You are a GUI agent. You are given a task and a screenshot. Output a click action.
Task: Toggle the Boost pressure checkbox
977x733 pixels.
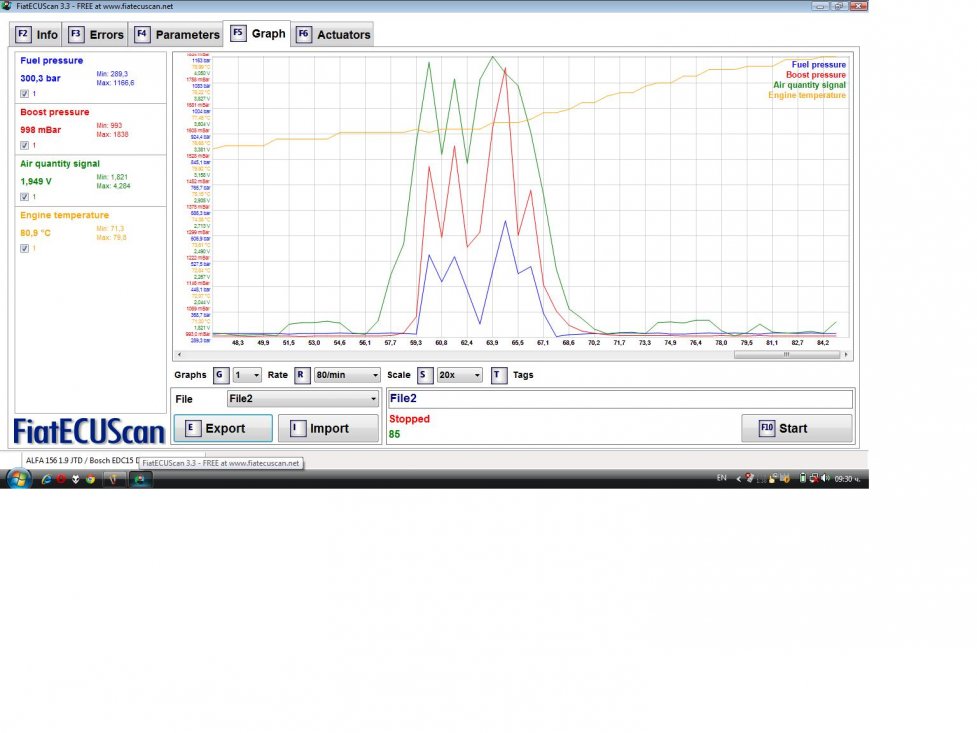click(24, 145)
